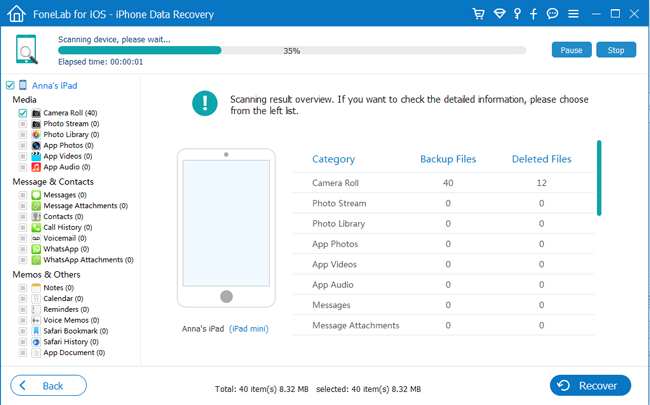Select WhatsApp Attachments (0) in sidebar

(88, 259)
